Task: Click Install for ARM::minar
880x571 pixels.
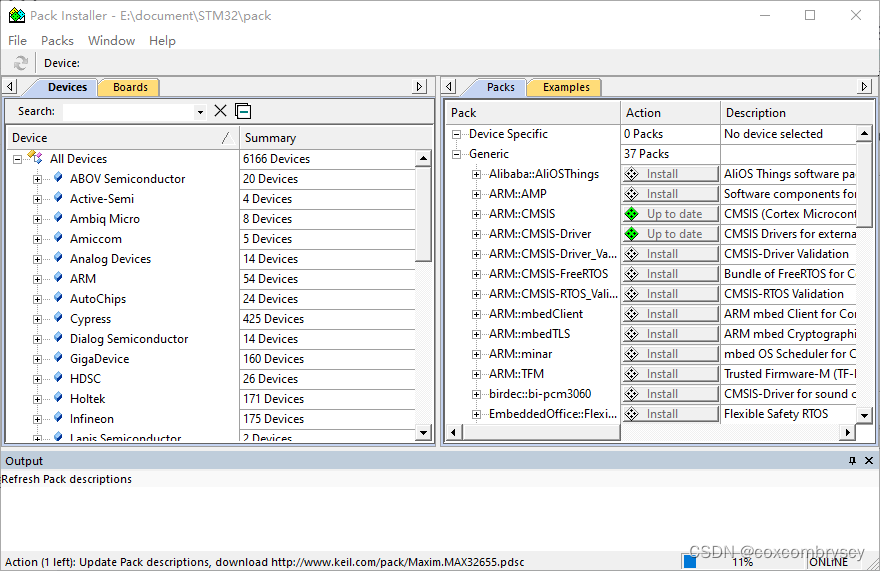Action: point(670,354)
